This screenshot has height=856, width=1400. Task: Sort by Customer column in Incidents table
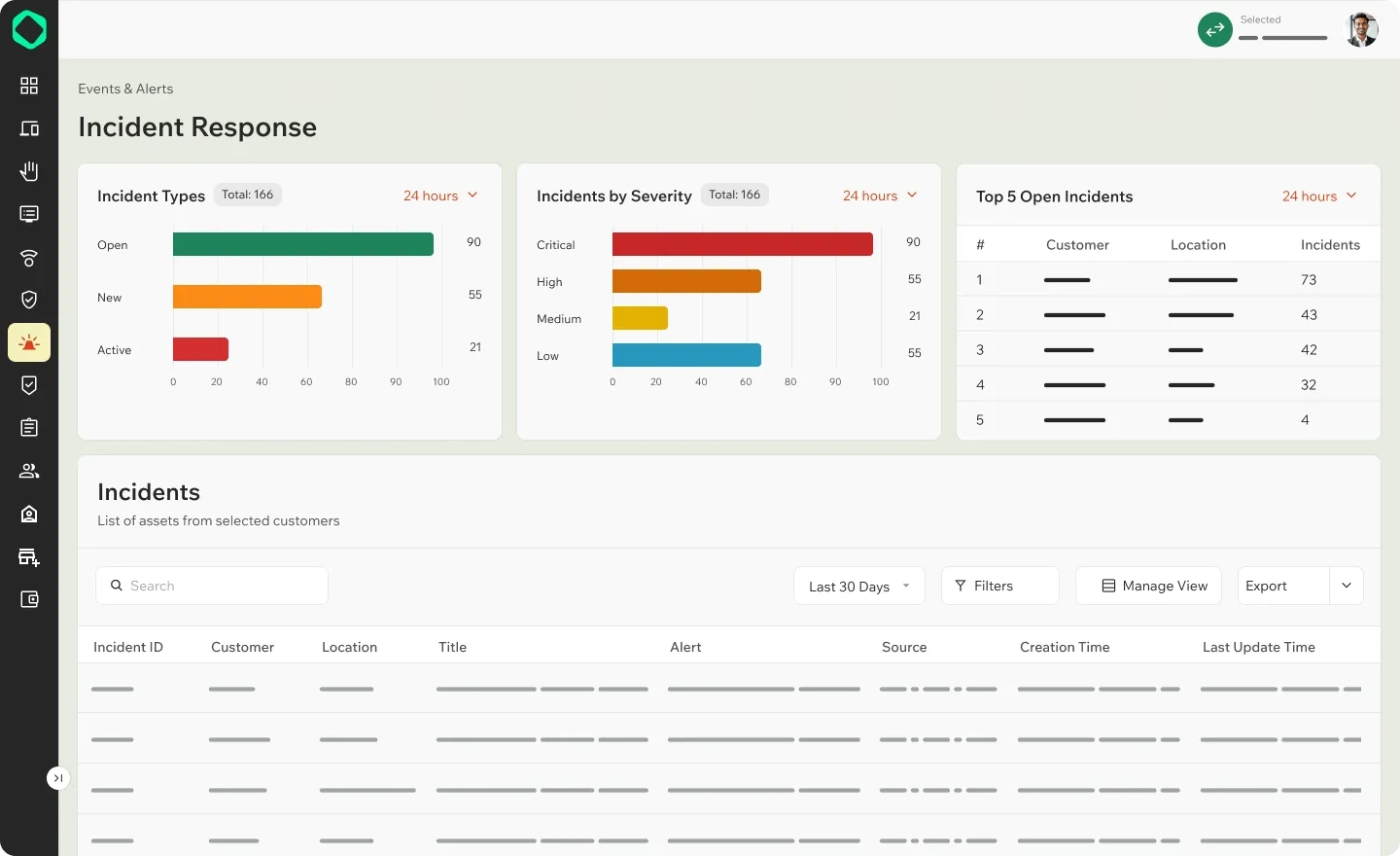(x=242, y=647)
